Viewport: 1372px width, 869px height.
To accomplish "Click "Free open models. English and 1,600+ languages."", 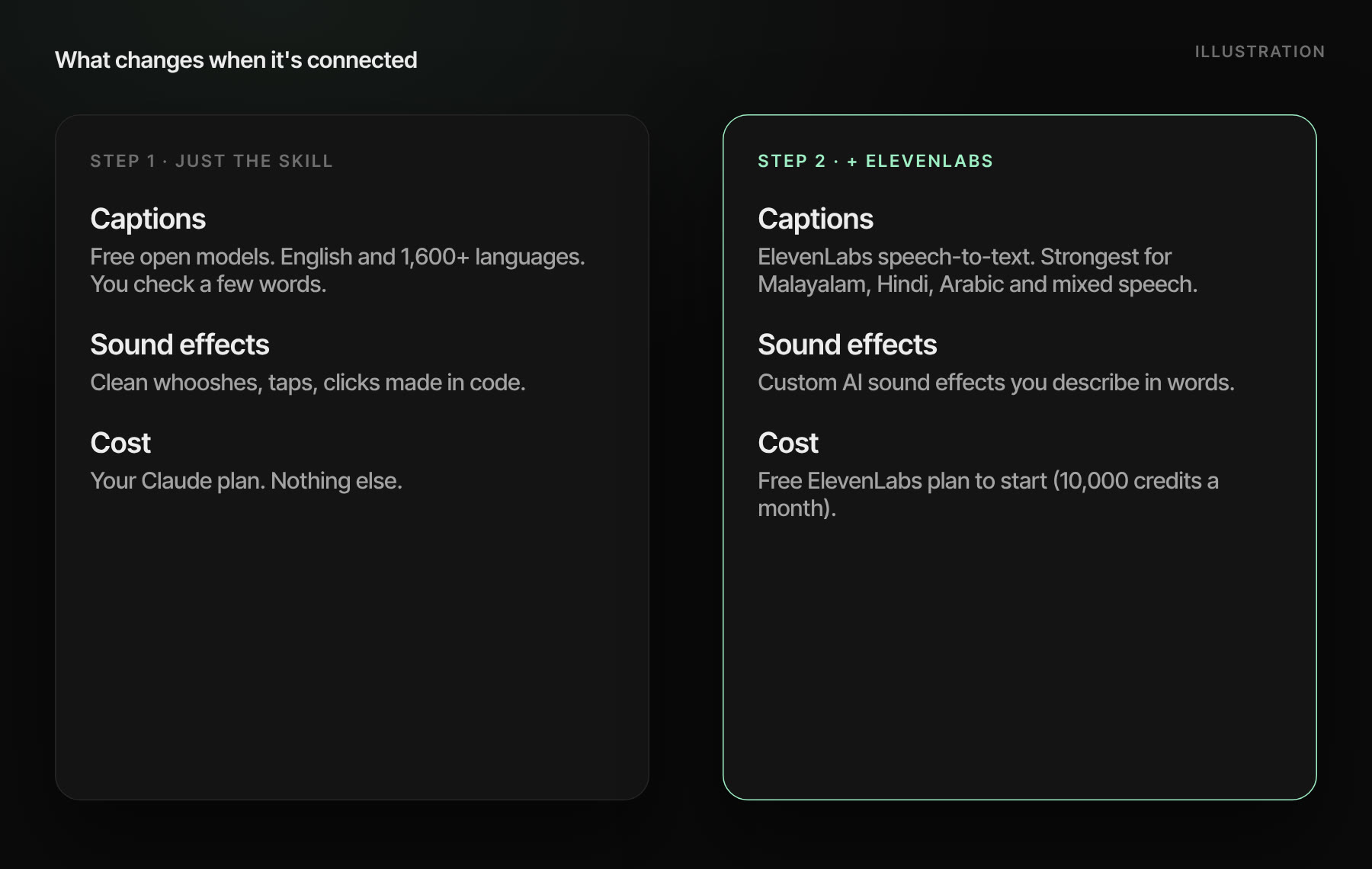I will 338,257.
